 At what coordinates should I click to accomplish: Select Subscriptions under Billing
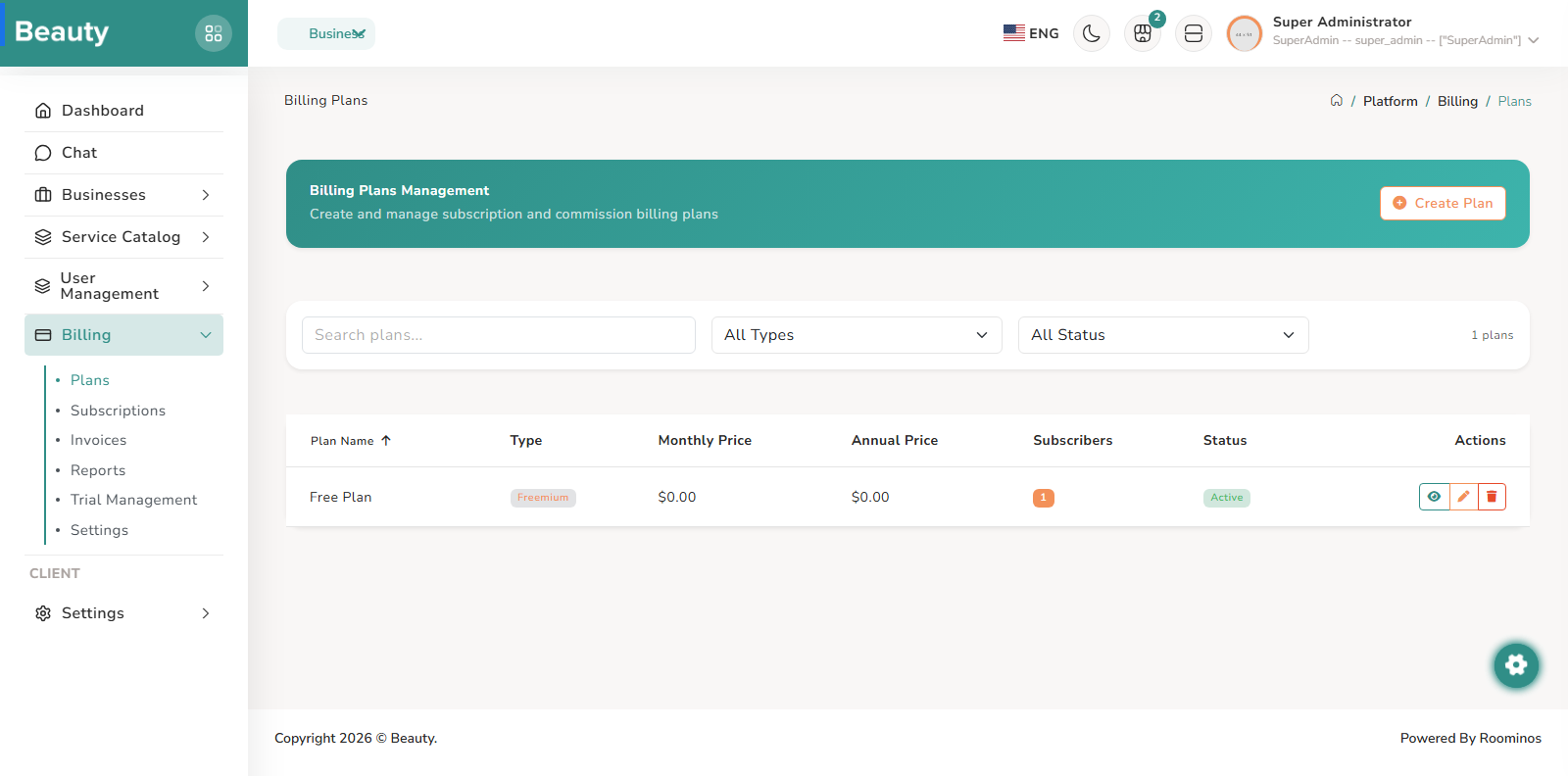coord(118,411)
